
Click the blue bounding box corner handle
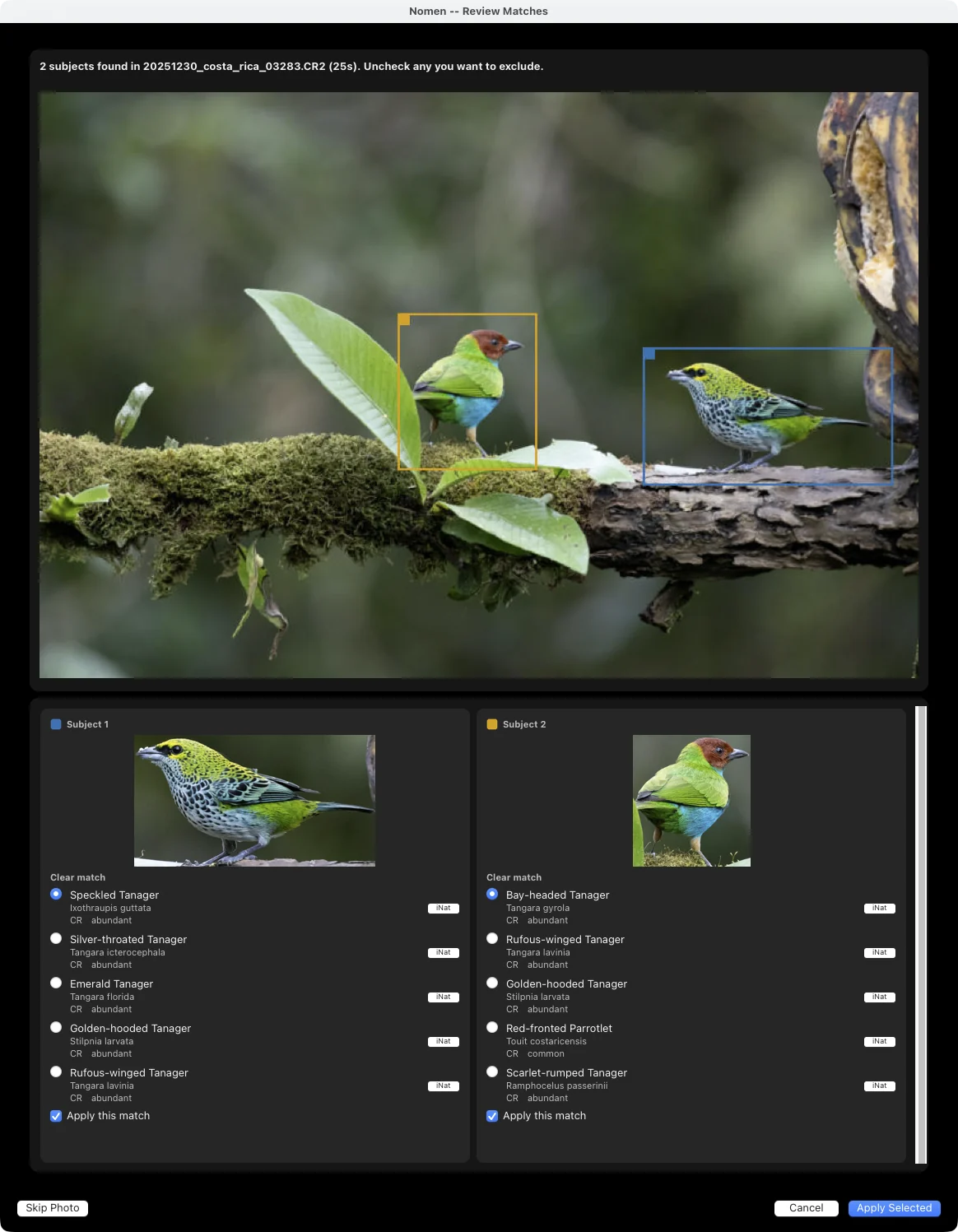(x=649, y=354)
